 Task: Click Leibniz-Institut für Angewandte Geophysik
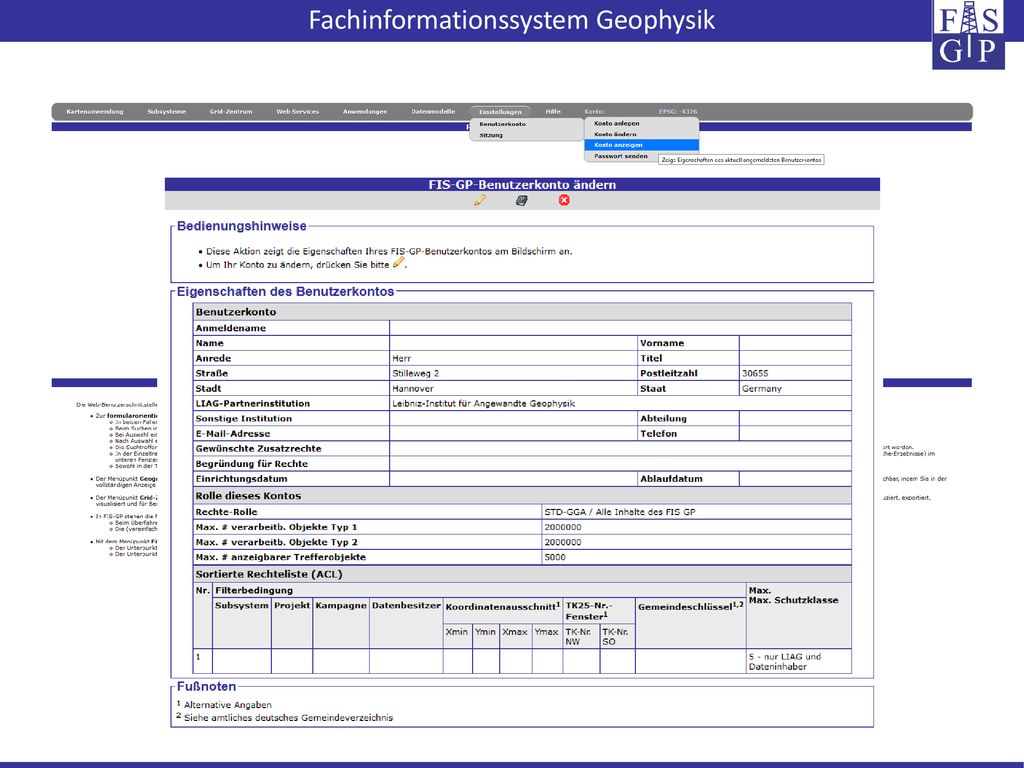click(x=483, y=403)
